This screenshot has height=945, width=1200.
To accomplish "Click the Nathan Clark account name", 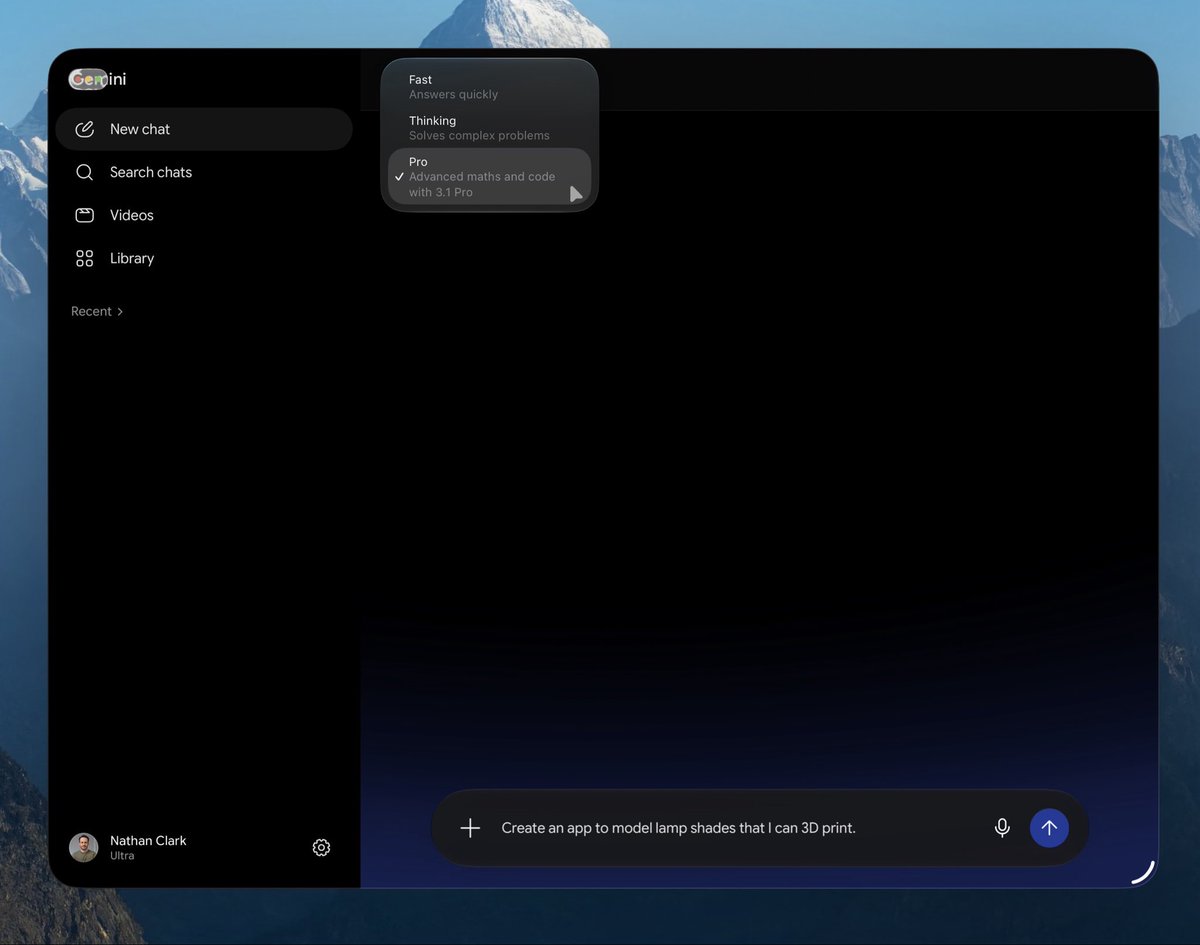I will 148,840.
